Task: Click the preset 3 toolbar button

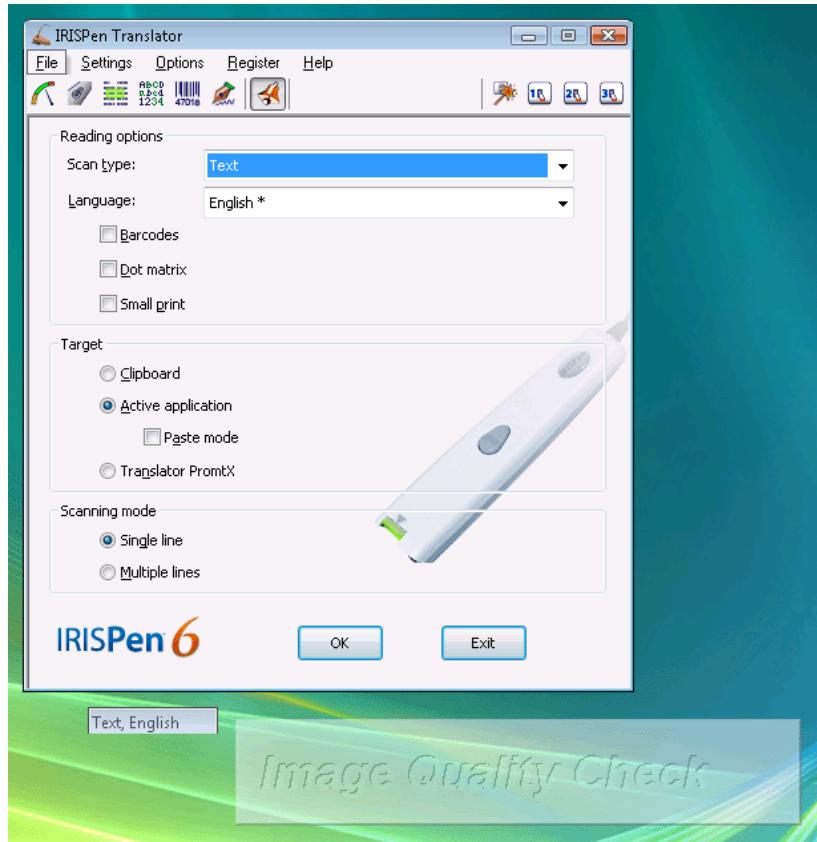Action: [611, 94]
